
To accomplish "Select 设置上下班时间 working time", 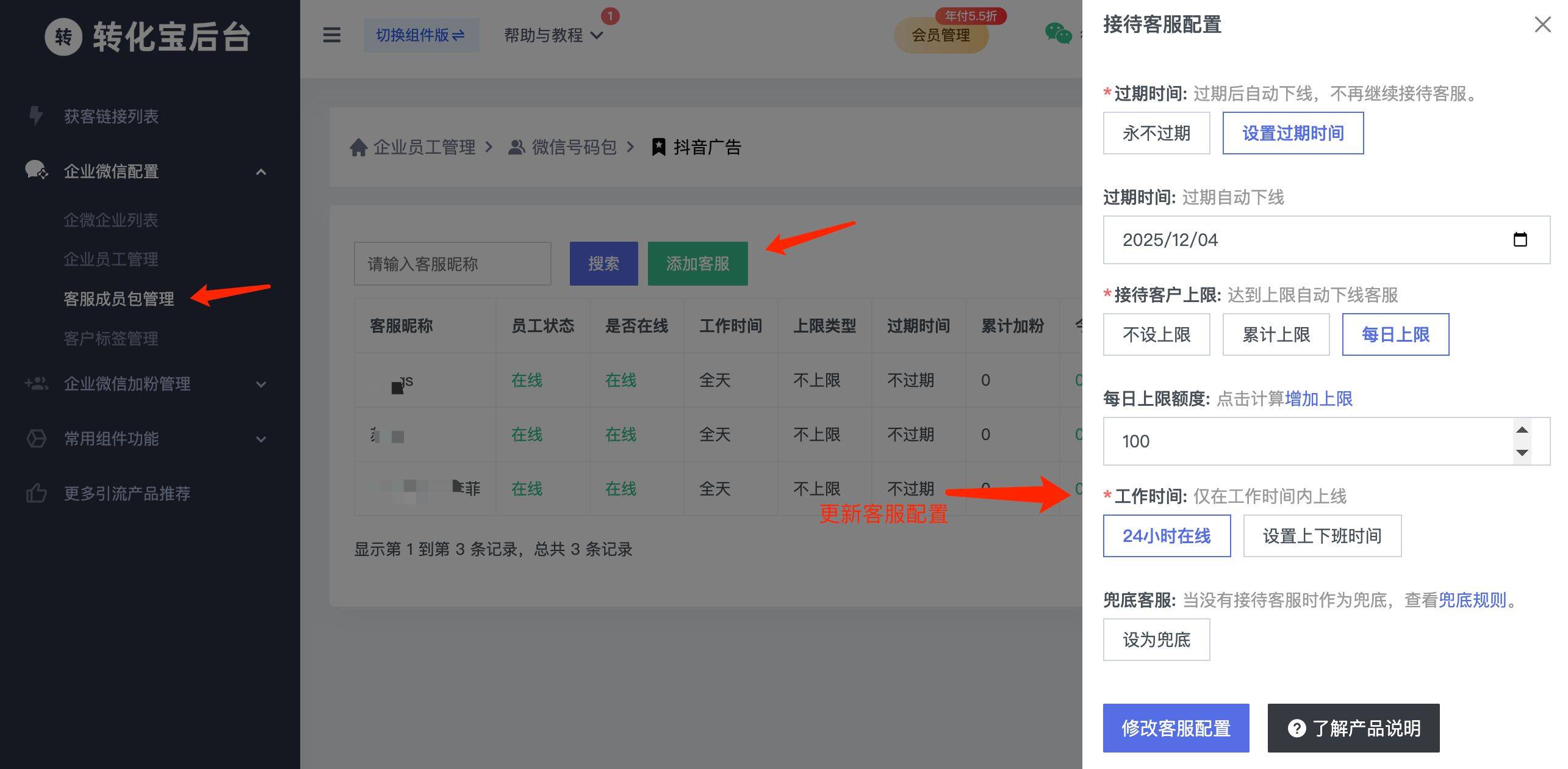I will coord(1322,536).
